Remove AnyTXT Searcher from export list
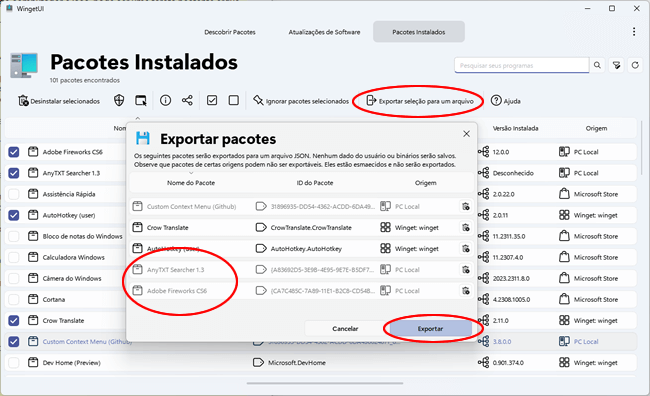This screenshot has width=650, height=396. click(466, 270)
